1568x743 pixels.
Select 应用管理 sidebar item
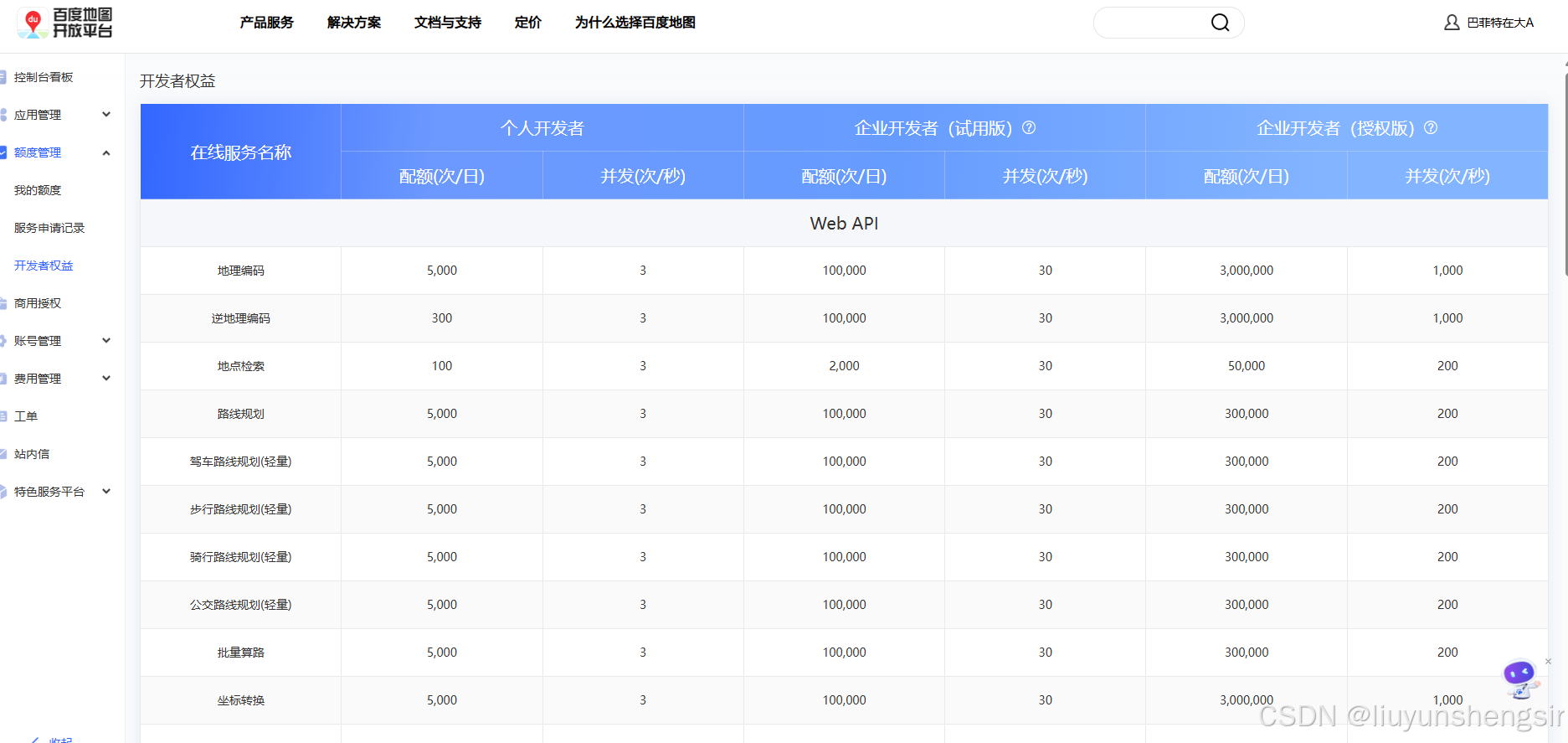38,115
